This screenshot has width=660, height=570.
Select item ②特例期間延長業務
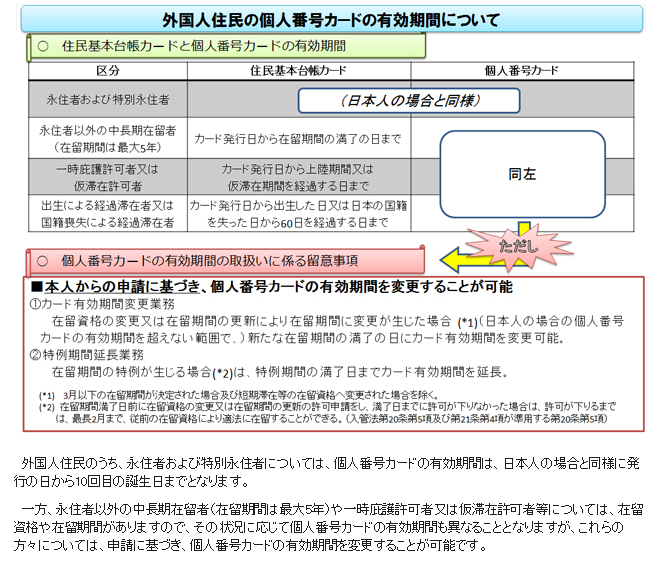(87, 355)
